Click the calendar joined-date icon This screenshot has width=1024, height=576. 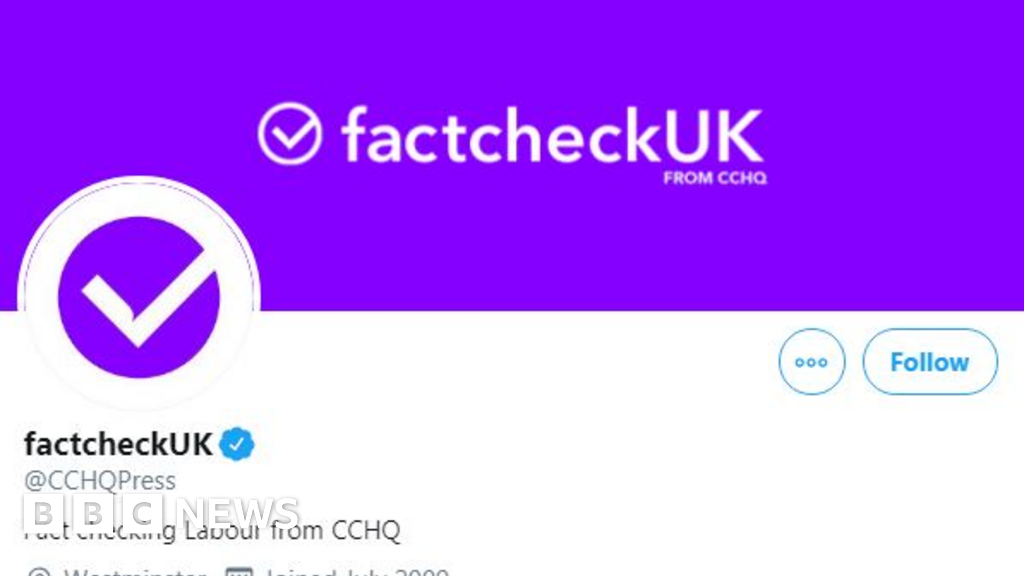click(x=238, y=571)
